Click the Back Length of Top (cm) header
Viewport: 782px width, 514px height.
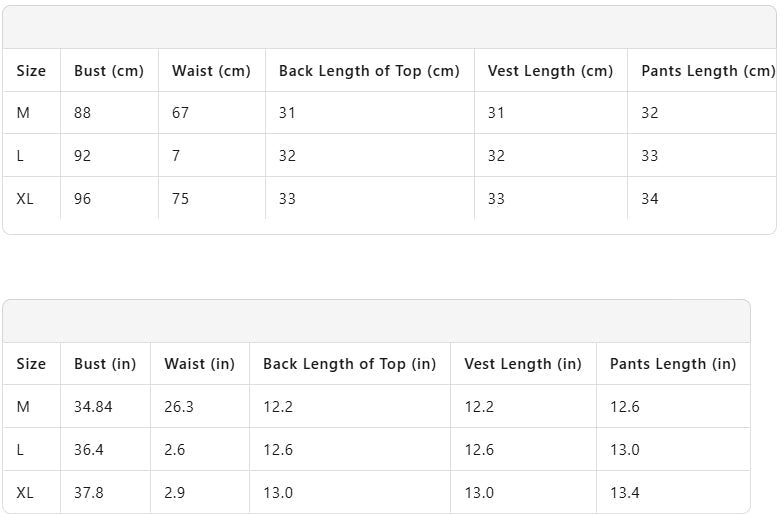(x=369, y=71)
